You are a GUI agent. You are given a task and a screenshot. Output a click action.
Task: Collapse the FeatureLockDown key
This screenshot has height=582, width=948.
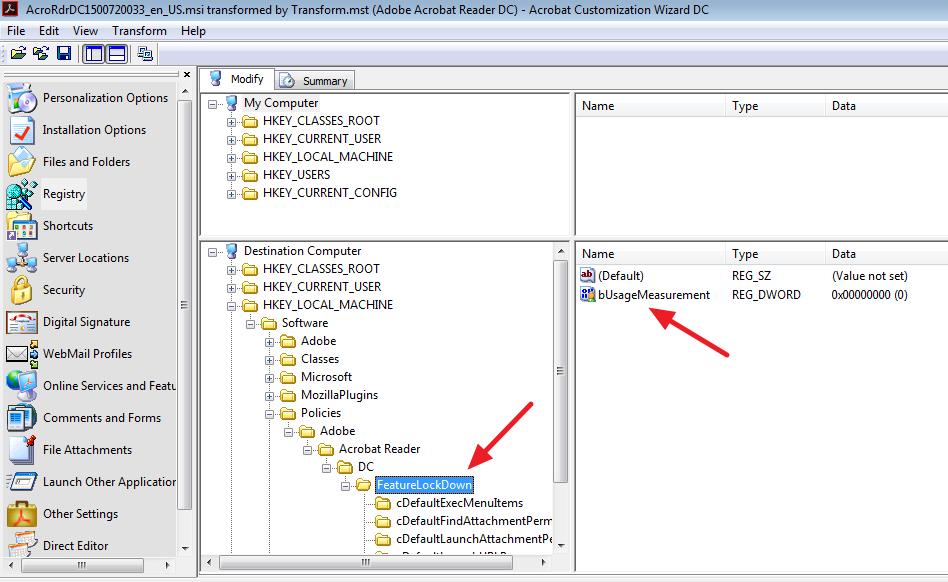[x=345, y=487]
